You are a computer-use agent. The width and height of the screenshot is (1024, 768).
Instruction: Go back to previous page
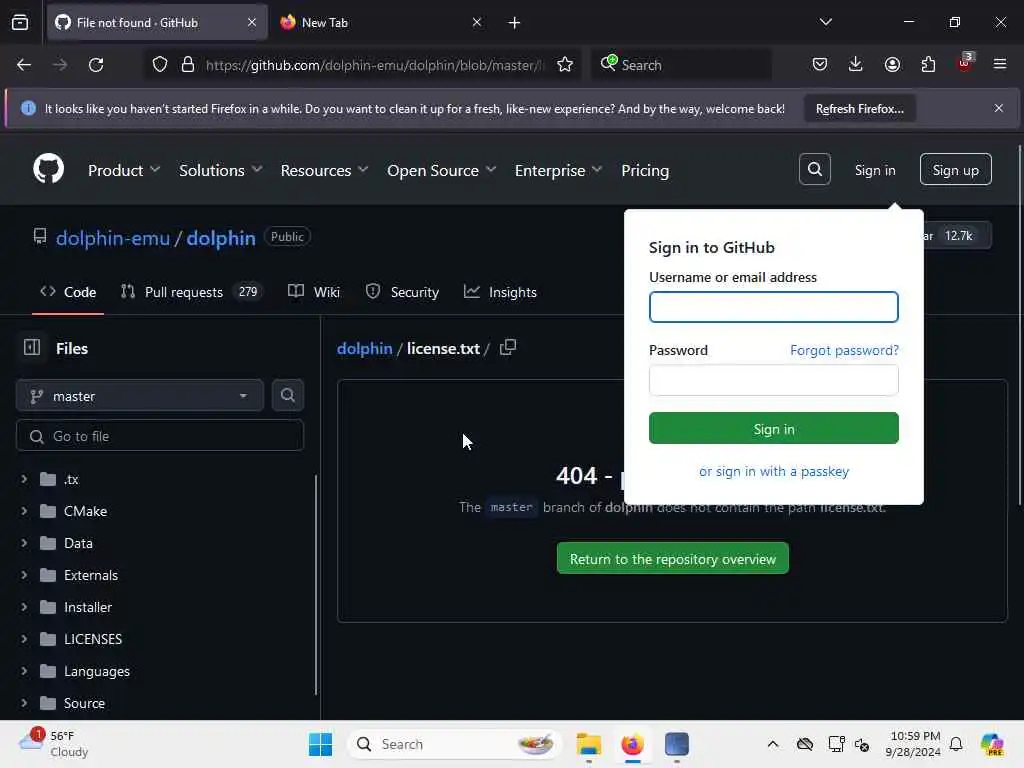coord(24,65)
